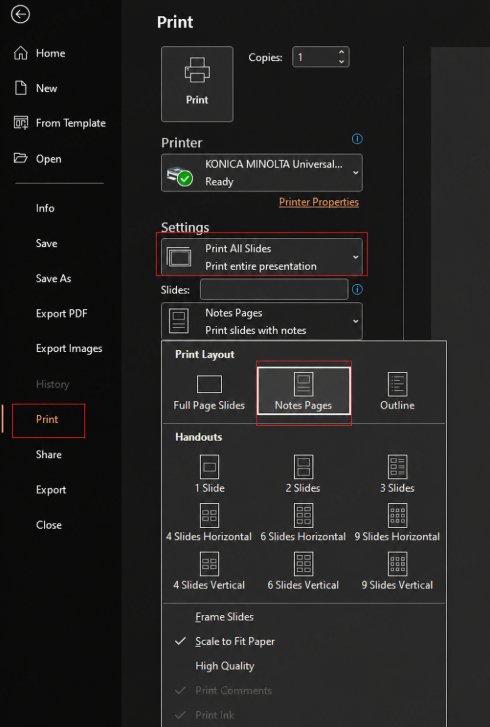Decrease copies with down arrow
The width and height of the screenshot is (490, 727).
coord(342,62)
